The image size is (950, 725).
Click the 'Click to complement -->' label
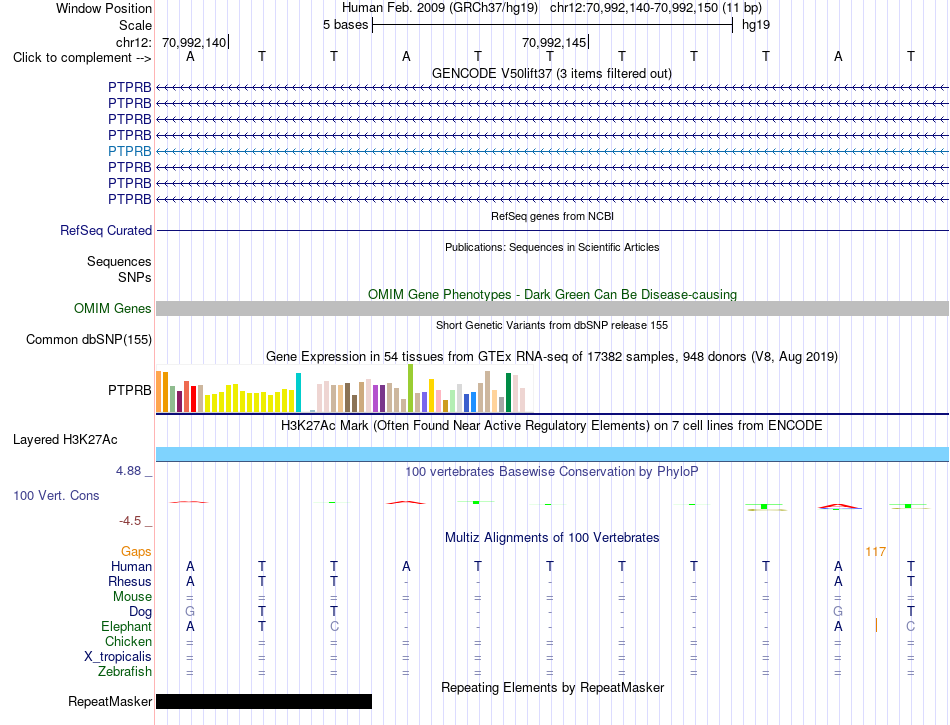point(82,58)
